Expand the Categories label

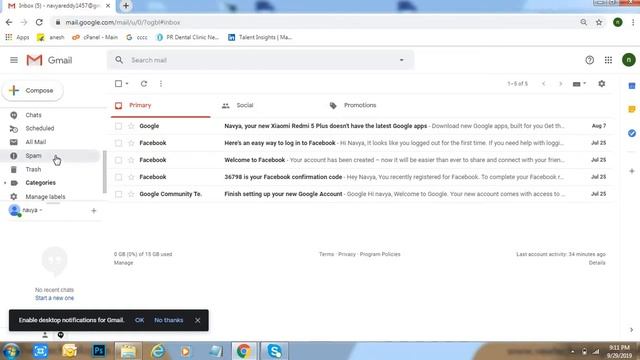point(5,183)
